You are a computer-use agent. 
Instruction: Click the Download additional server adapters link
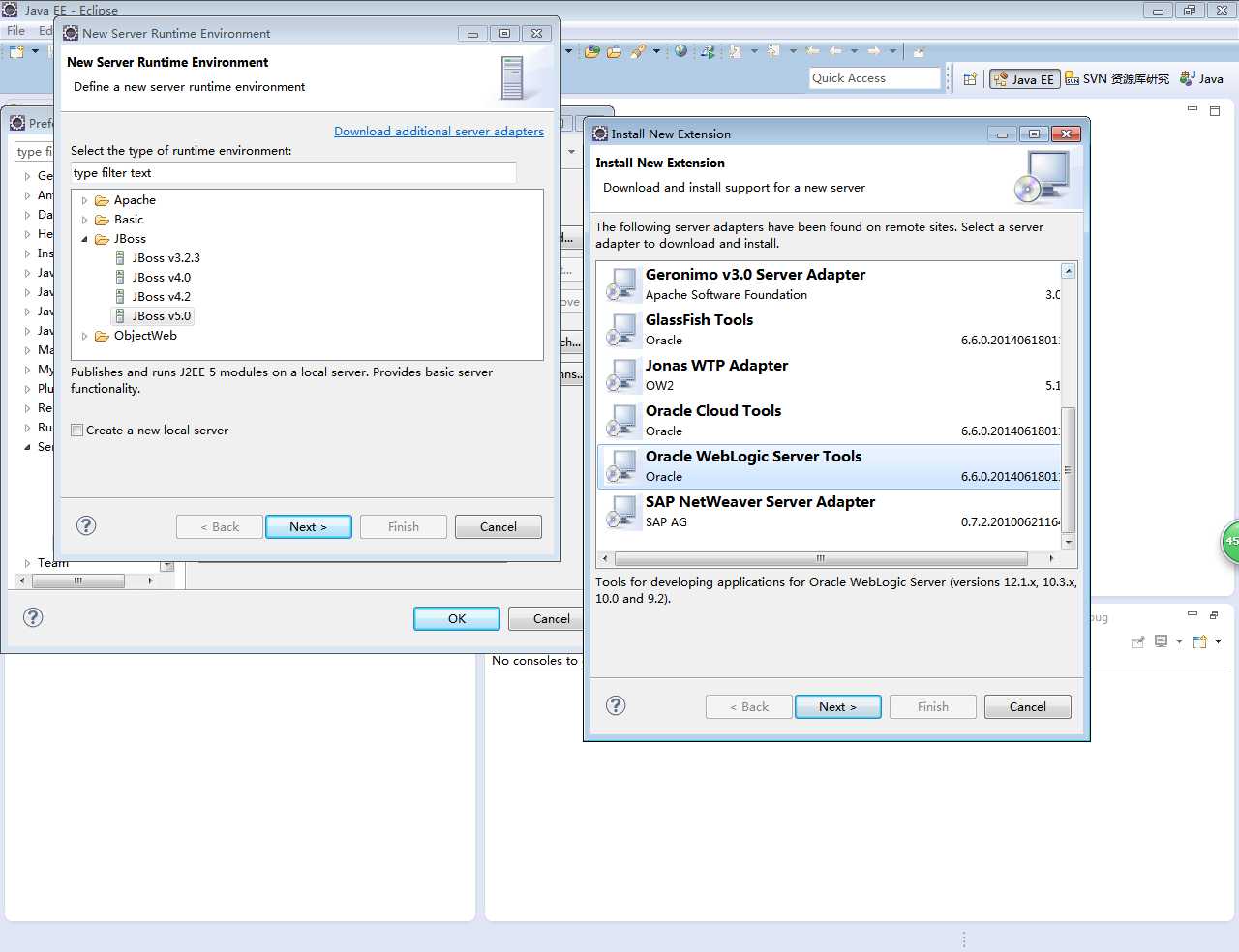pyautogui.click(x=438, y=132)
